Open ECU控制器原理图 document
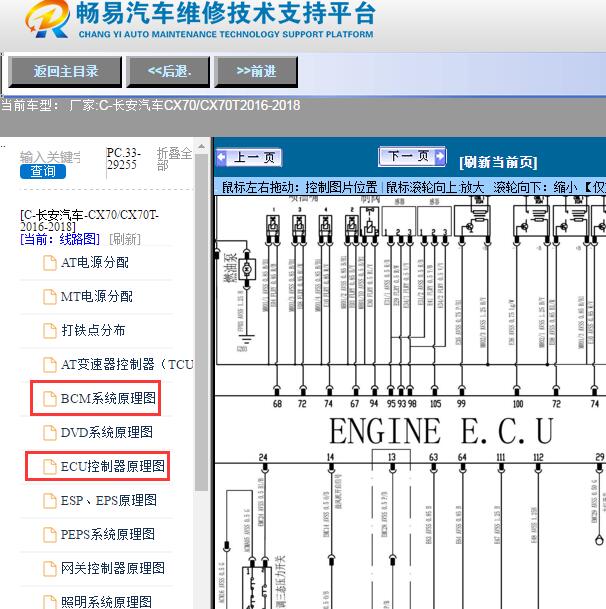 113,466
